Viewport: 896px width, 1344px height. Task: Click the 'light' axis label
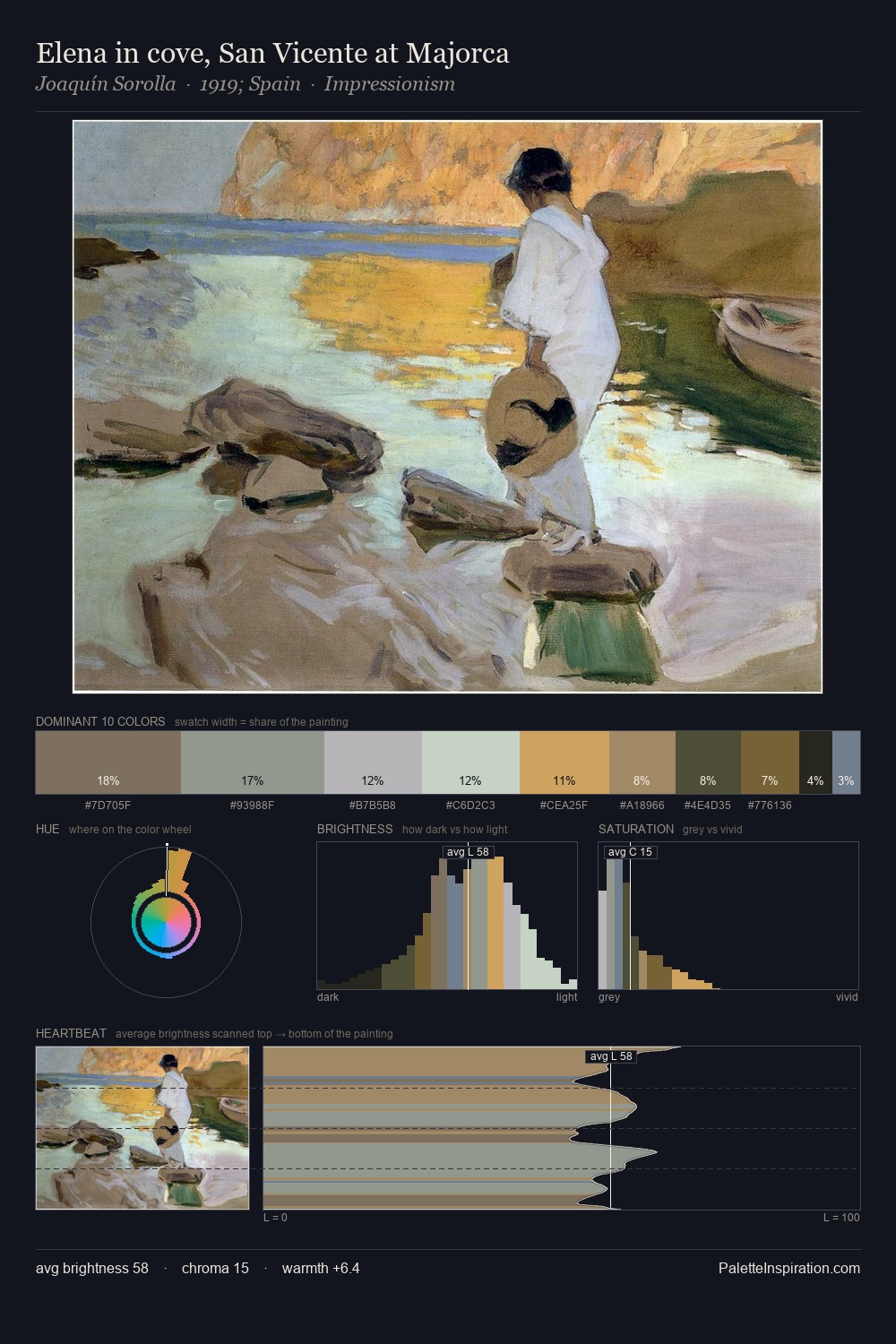pos(567,997)
